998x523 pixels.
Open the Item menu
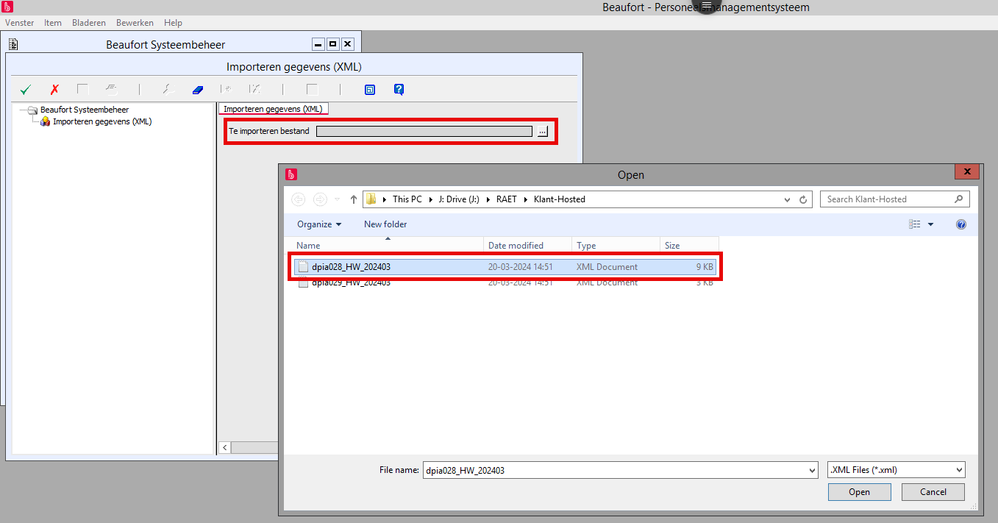click(53, 22)
